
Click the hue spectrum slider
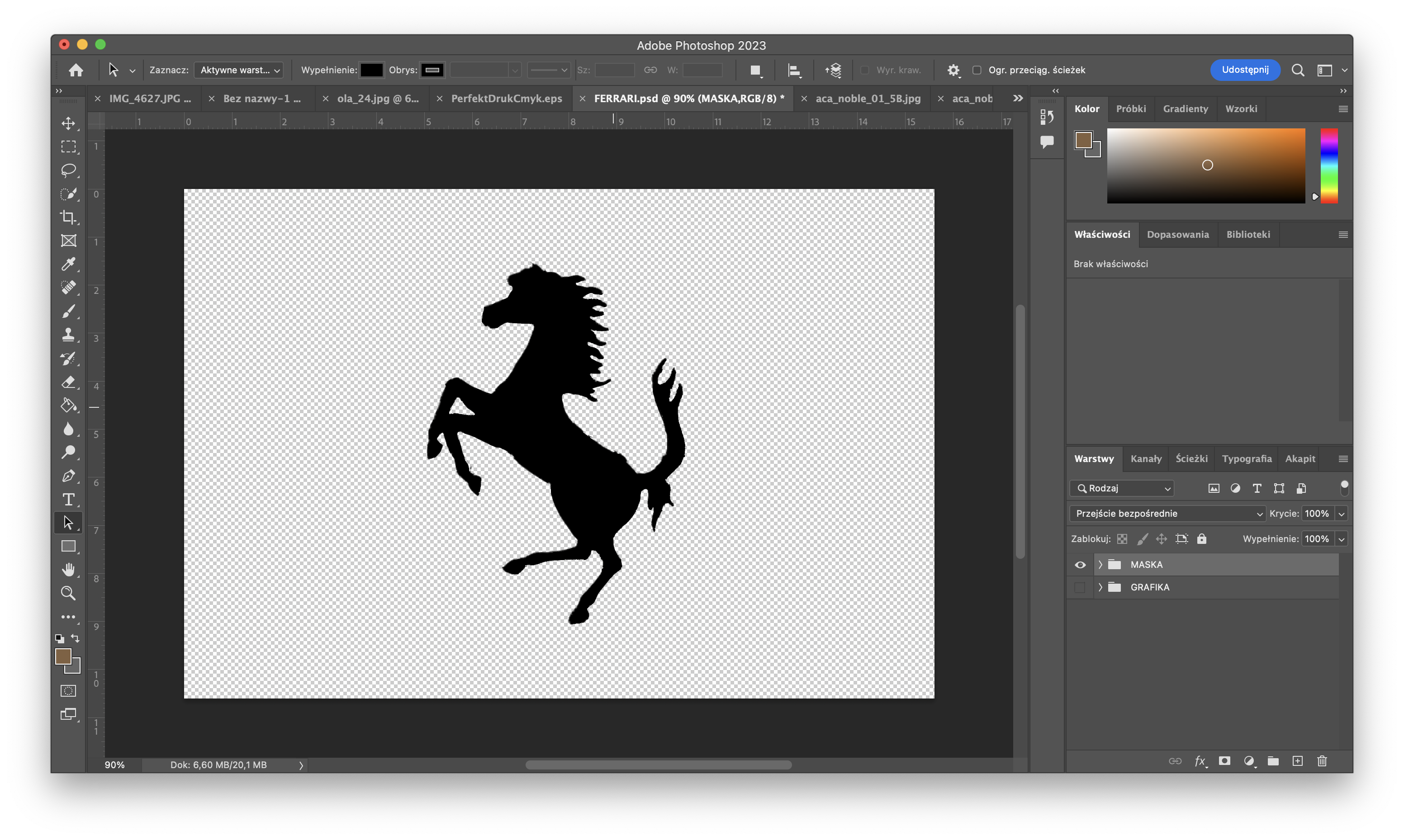tap(1329, 166)
